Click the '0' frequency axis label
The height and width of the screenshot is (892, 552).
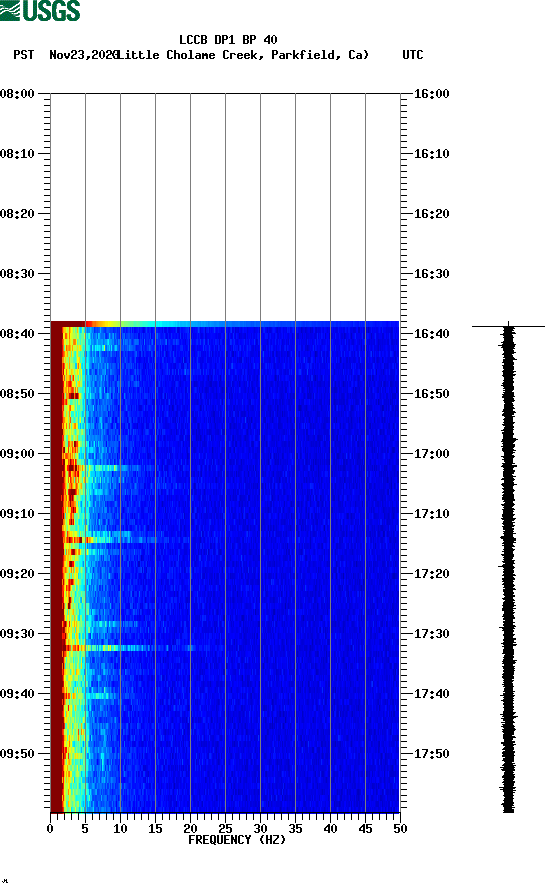point(50,829)
